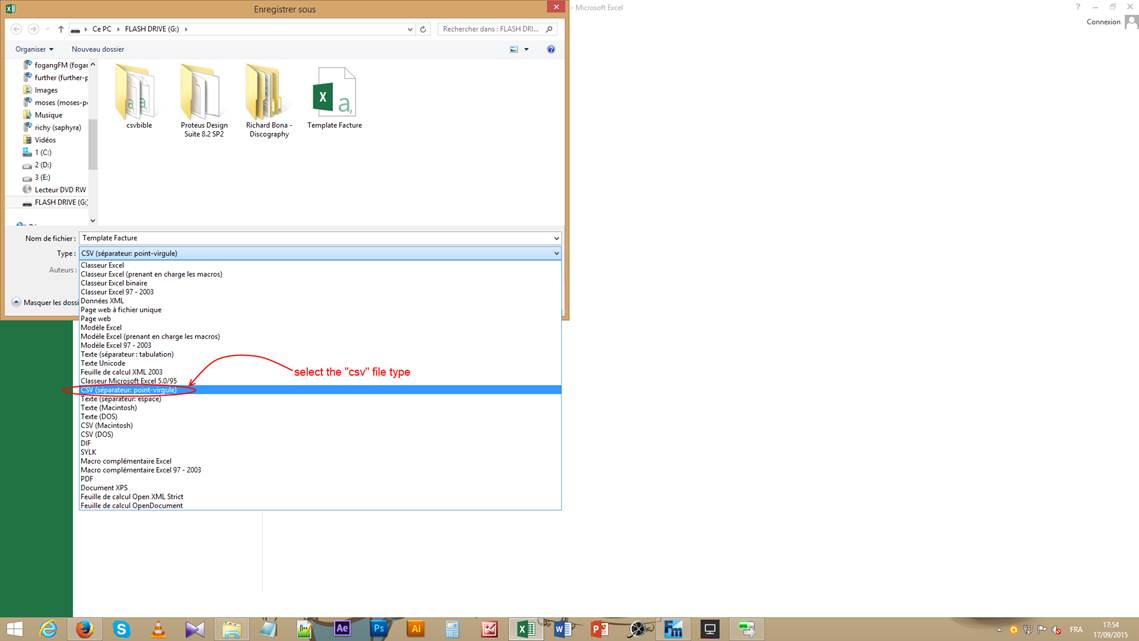The image size is (1139, 641).
Task: Select Images in navigation pane
Action: click(46, 90)
